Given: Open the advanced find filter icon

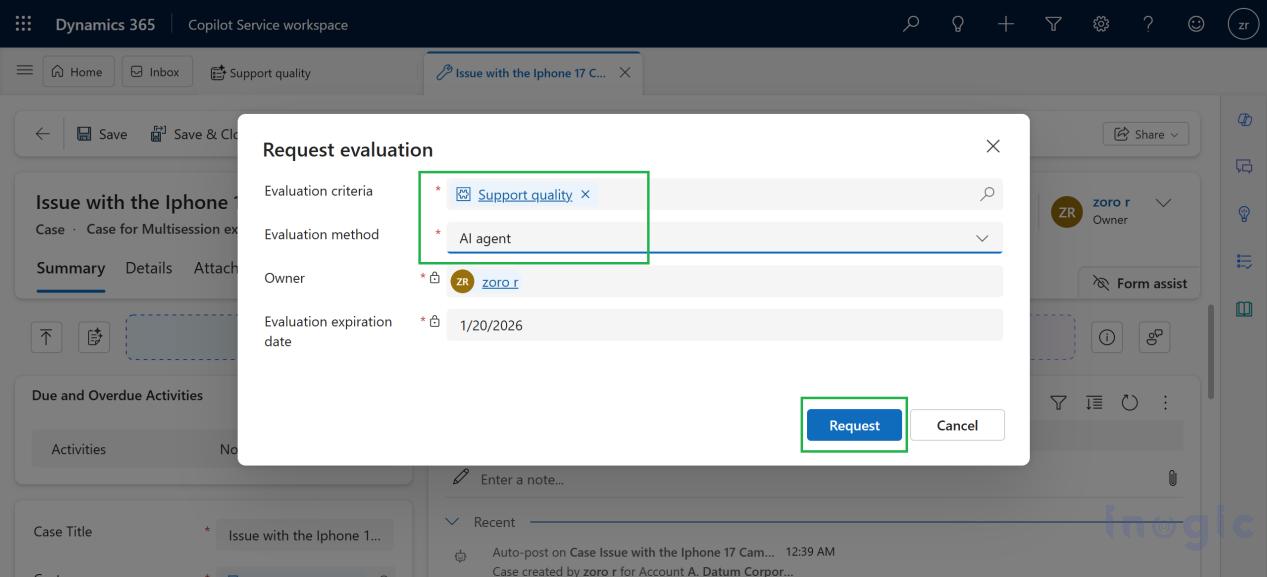Looking at the screenshot, I should point(1053,24).
